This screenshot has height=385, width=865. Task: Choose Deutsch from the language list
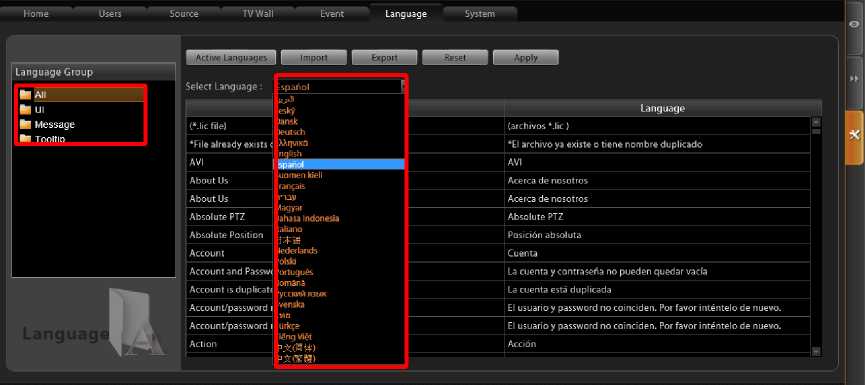pyautogui.click(x=340, y=132)
